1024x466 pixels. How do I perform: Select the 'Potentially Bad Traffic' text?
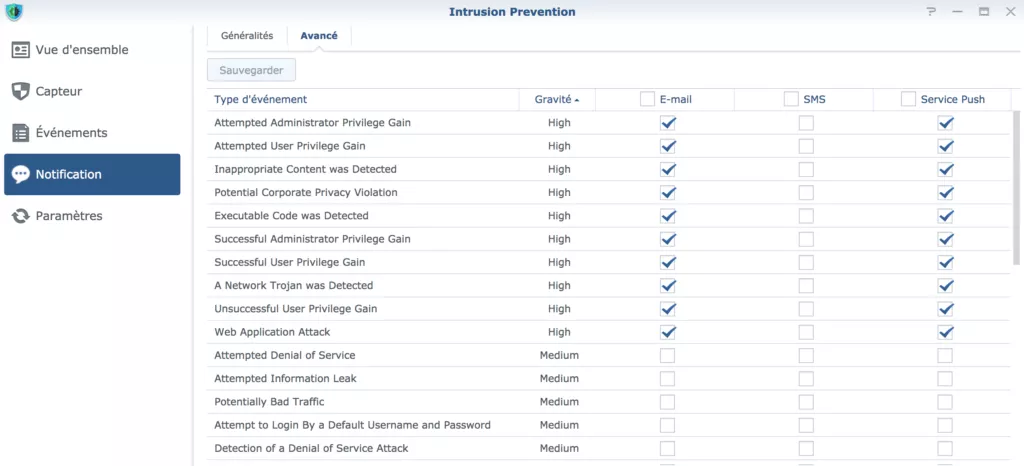pyautogui.click(x=269, y=402)
